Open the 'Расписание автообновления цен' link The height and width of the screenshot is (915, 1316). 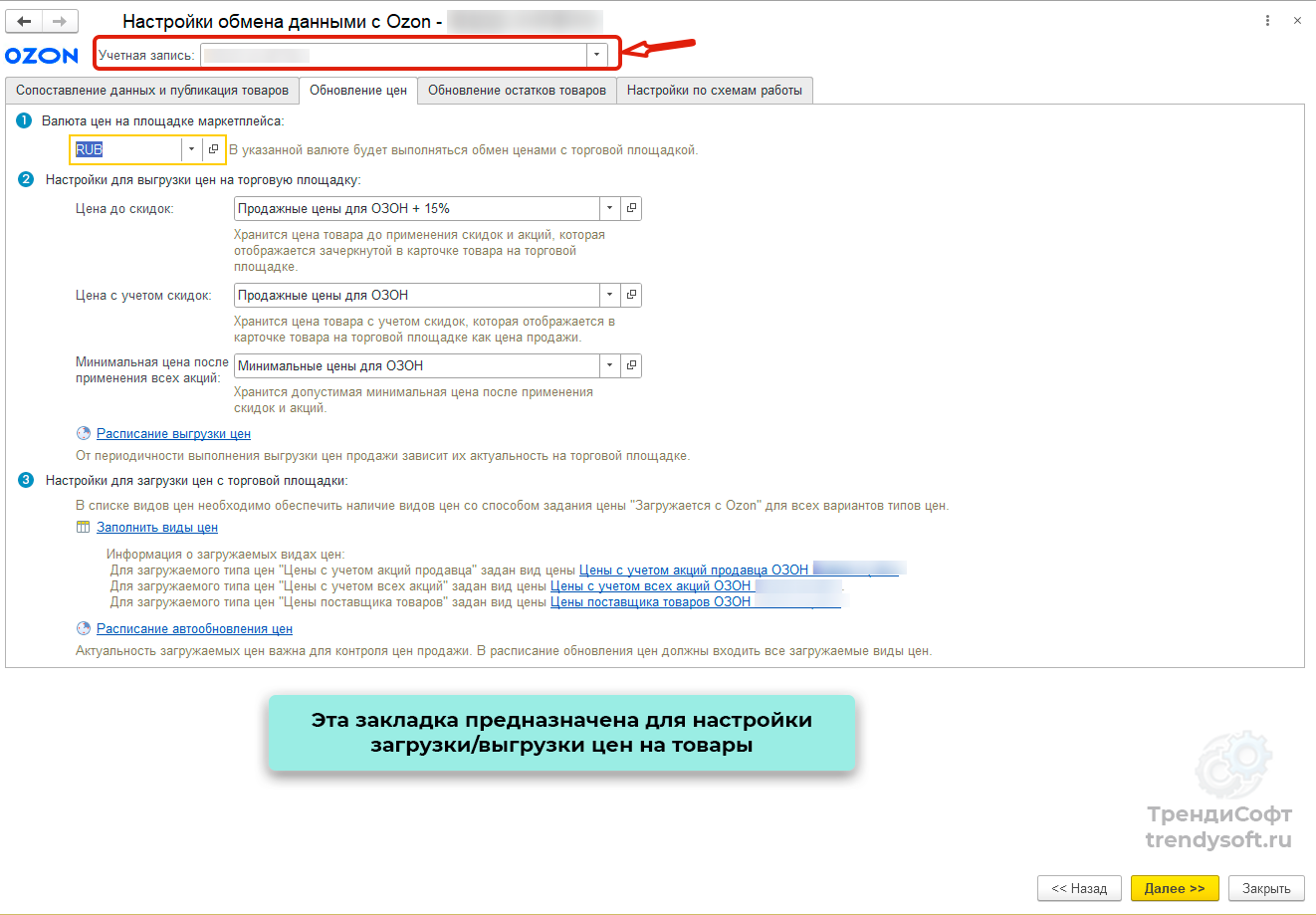tap(194, 629)
